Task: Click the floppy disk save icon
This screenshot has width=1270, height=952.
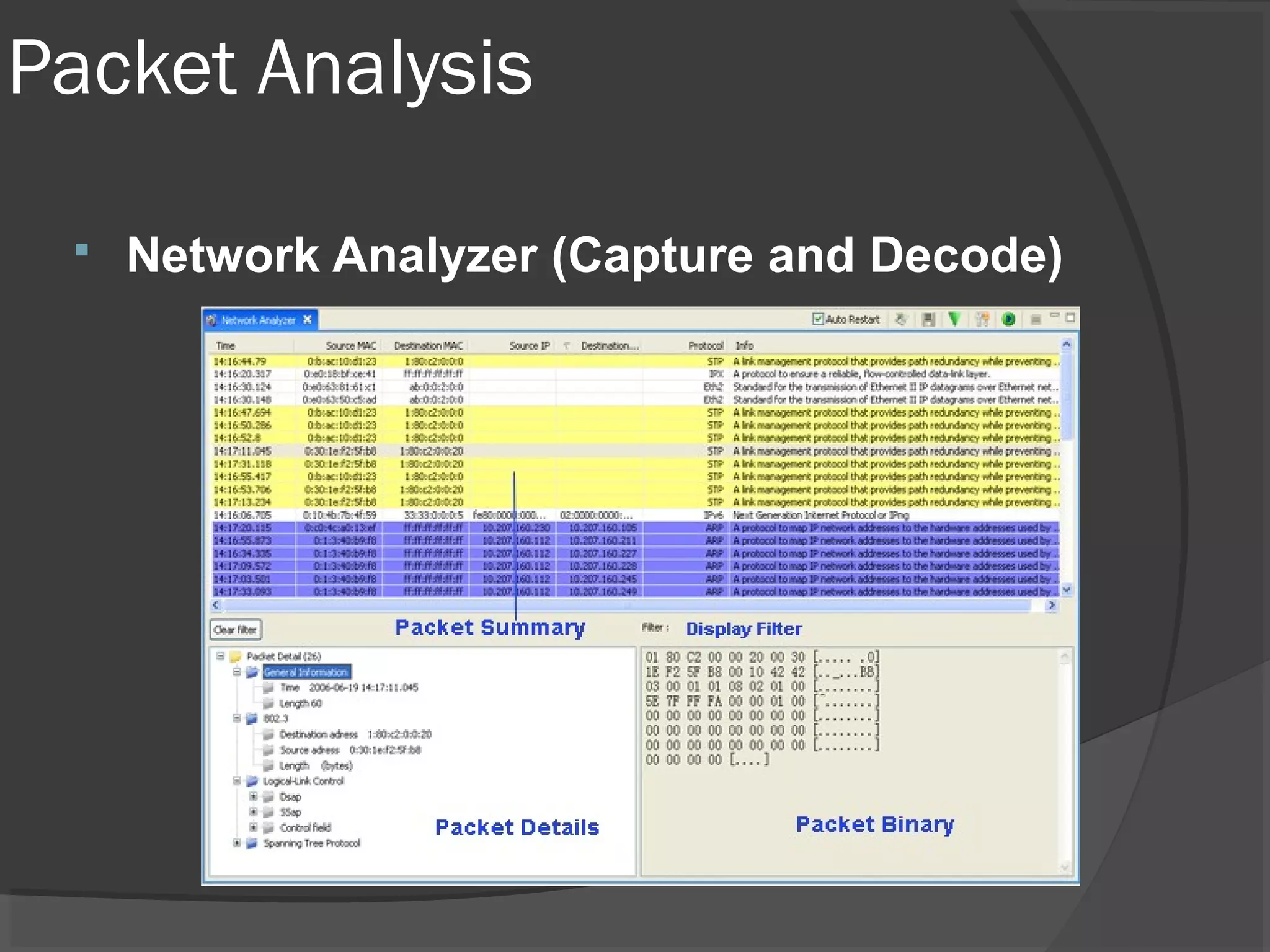Action: pos(928,319)
